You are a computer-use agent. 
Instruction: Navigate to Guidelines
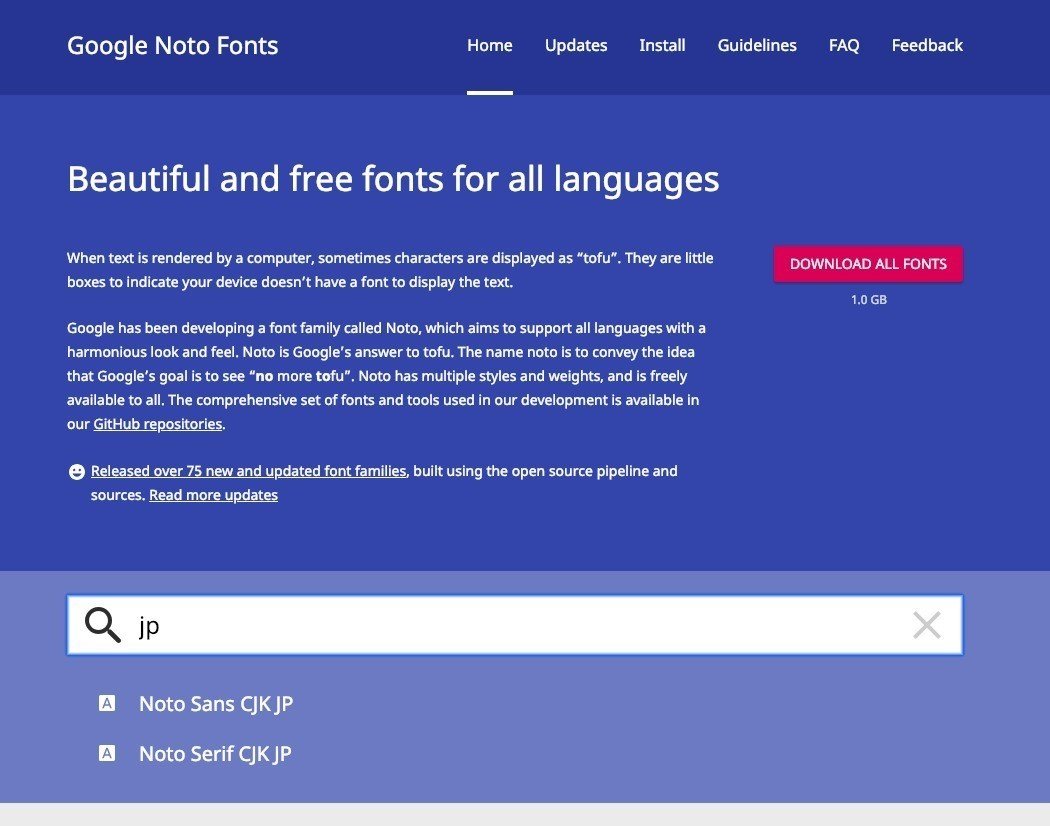pos(757,45)
